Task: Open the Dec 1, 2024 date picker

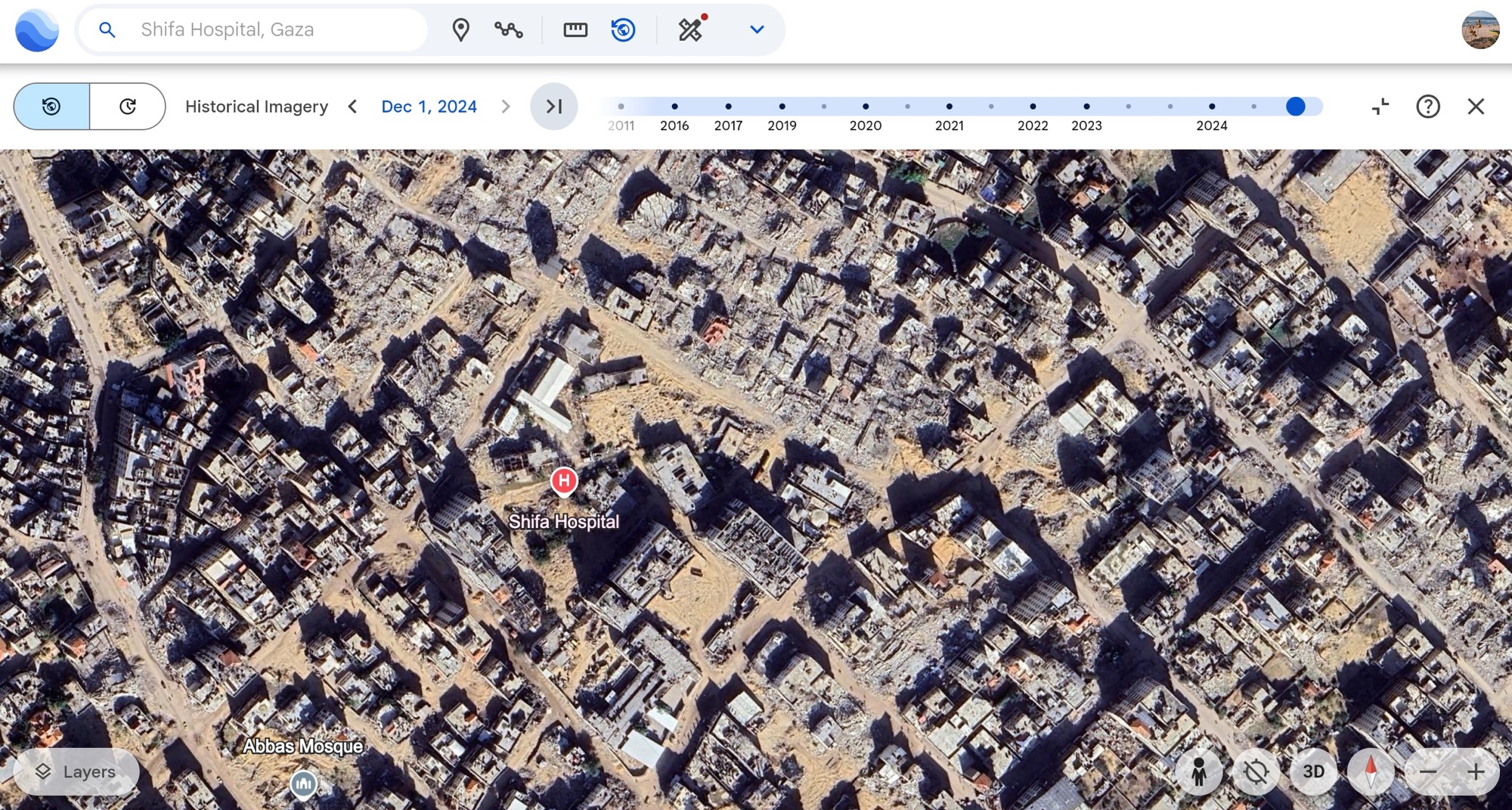Action: (429, 107)
